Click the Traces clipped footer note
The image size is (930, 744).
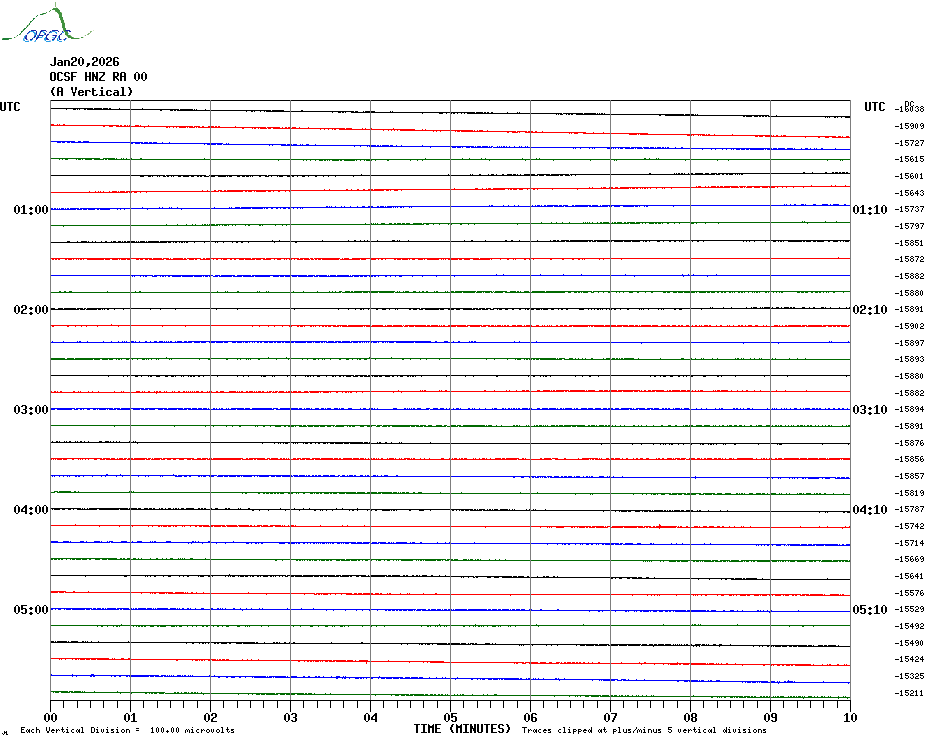644,730
